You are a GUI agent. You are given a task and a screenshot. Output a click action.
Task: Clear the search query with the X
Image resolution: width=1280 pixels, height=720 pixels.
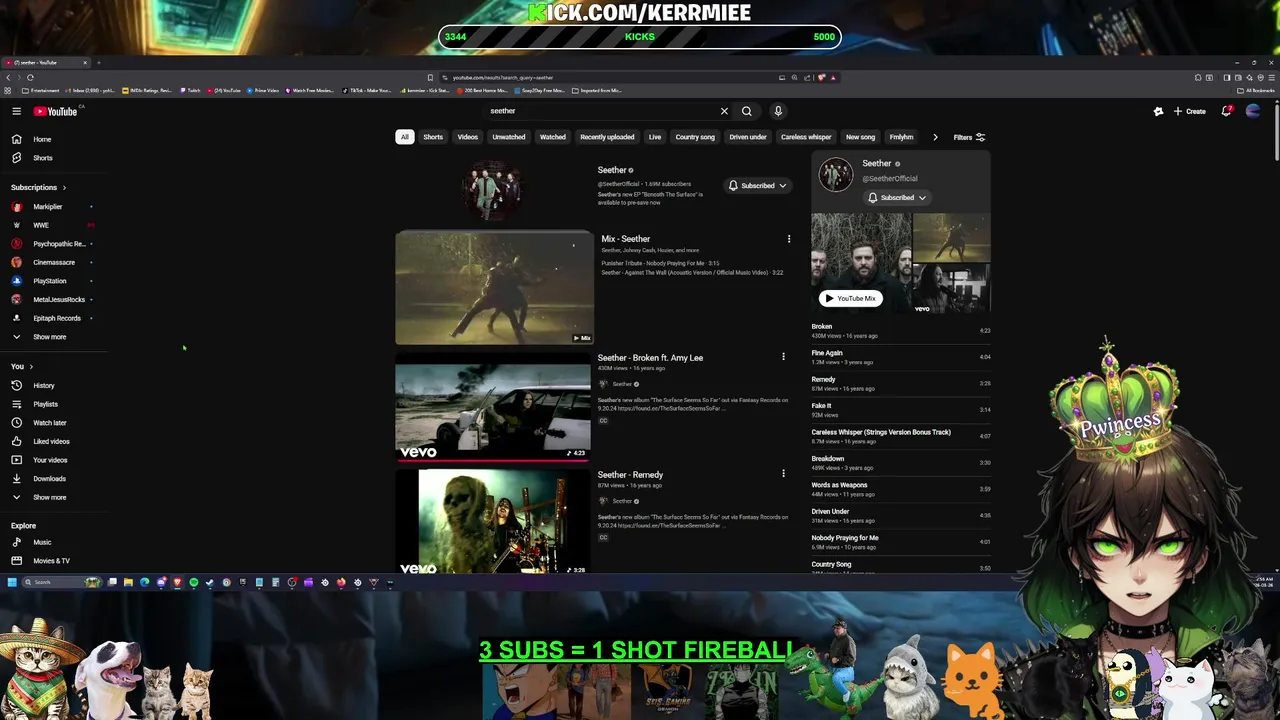(724, 111)
